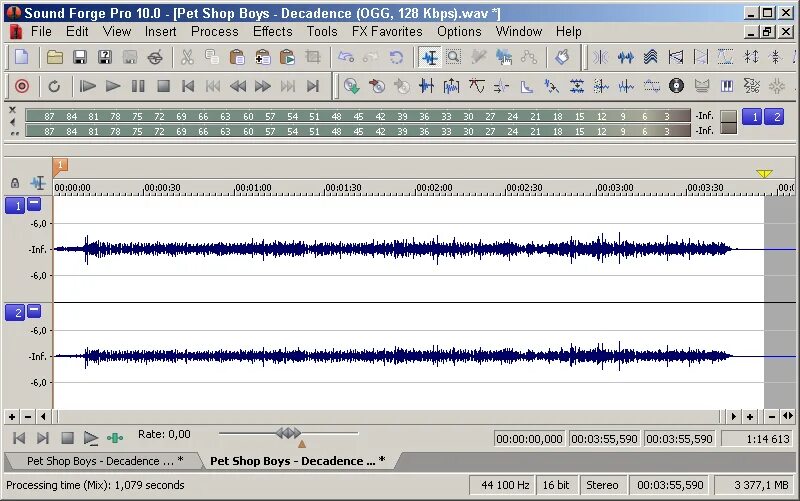This screenshot has height=501, width=800.
Task: Click marker 1 on the timeline ruler
Action: [60, 166]
